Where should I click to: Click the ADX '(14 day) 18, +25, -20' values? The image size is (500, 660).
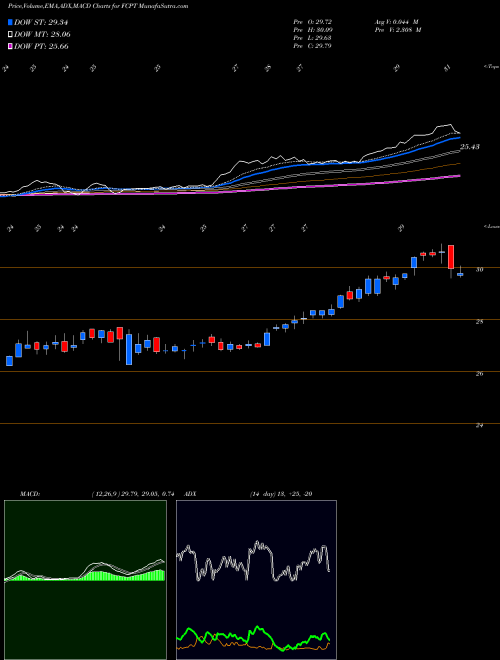pos(280,494)
